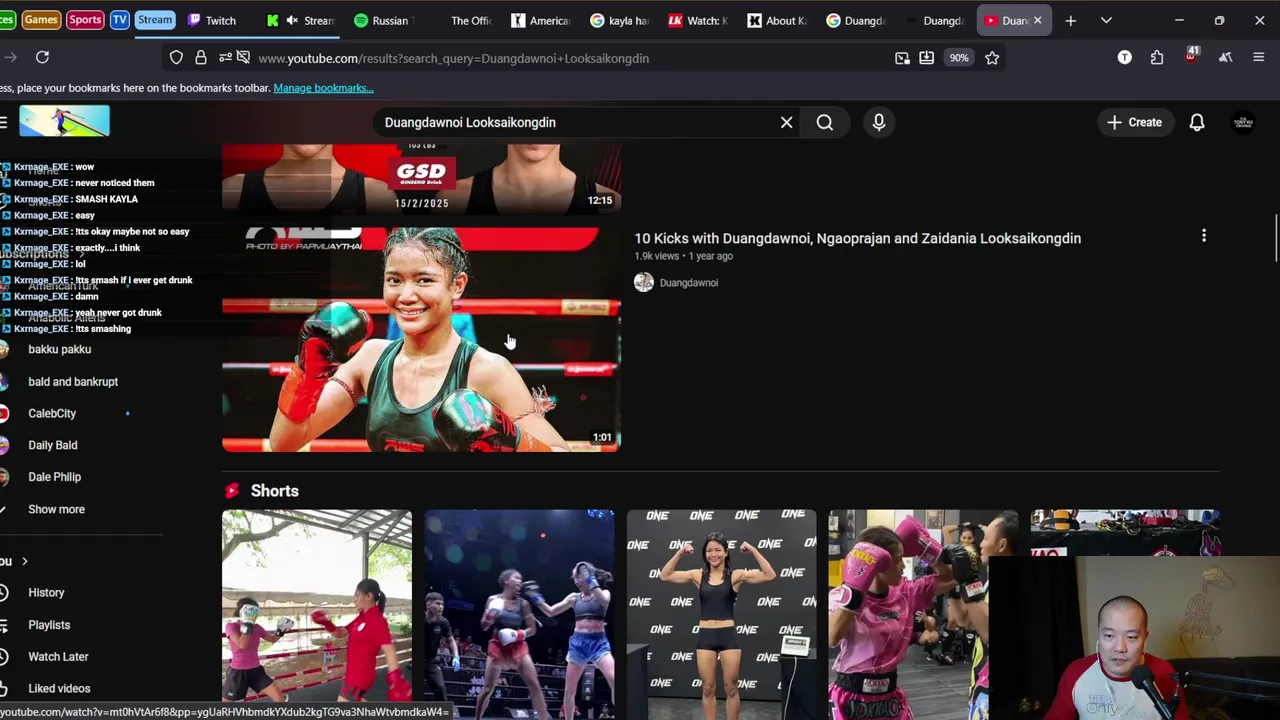Click the shield tracking protection icon
The width and height of the screenshot is (1280, 720).
point(176,58)
